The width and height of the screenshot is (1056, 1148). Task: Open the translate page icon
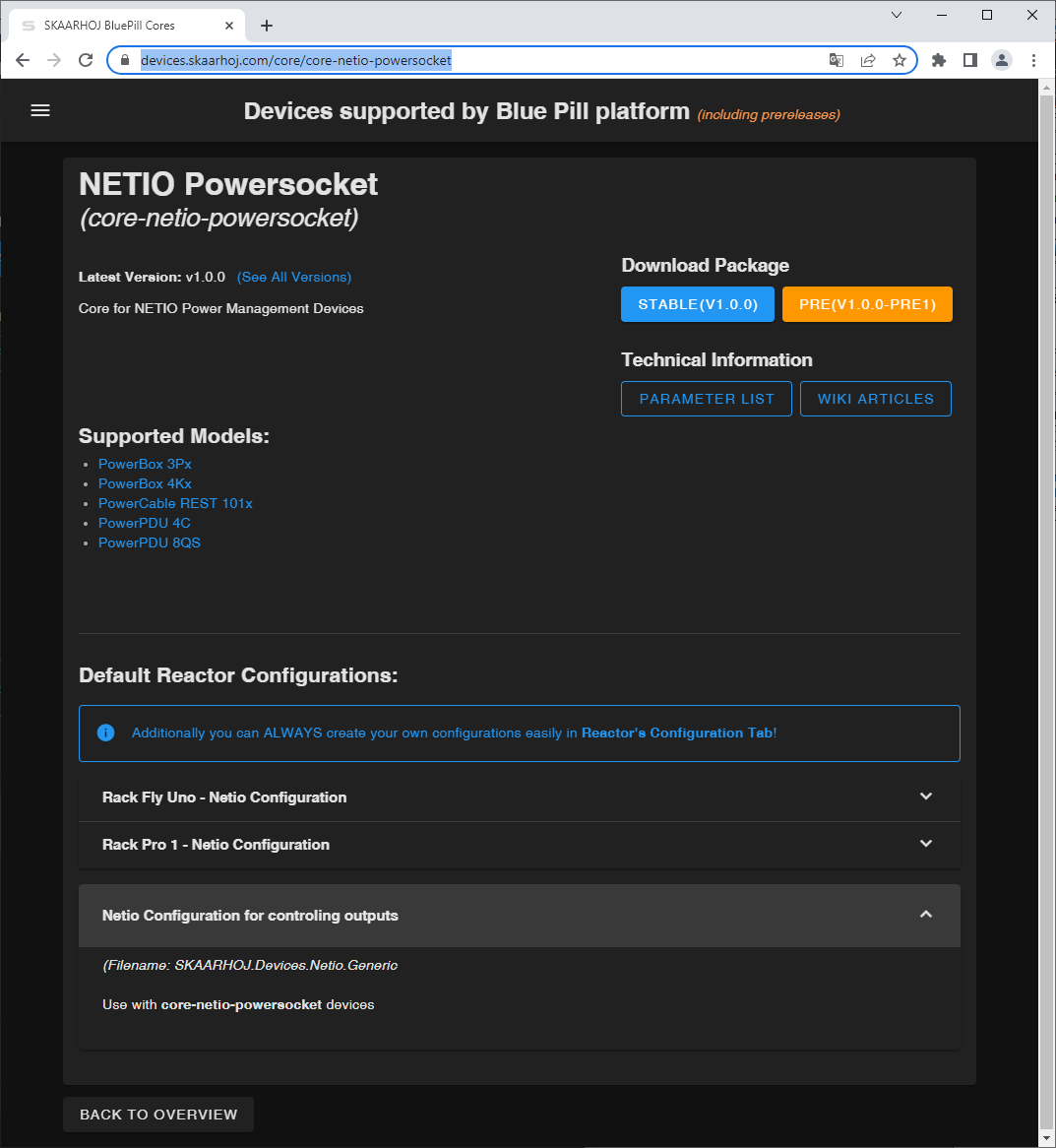(x=836, y=60)
